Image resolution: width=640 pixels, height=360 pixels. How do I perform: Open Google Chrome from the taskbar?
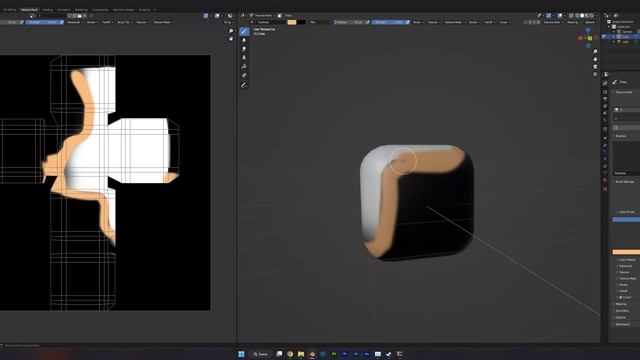pyautogui.click(x=290, y=354)
